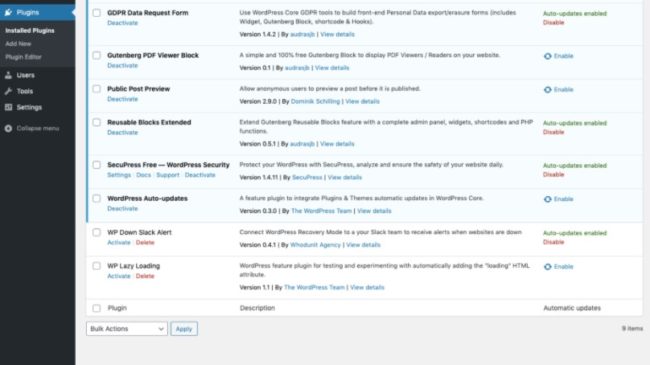This screenshot has height=365, width=650.
Task: Tick the WP Lazy Loading checkbox
Action: pos(97,266)
